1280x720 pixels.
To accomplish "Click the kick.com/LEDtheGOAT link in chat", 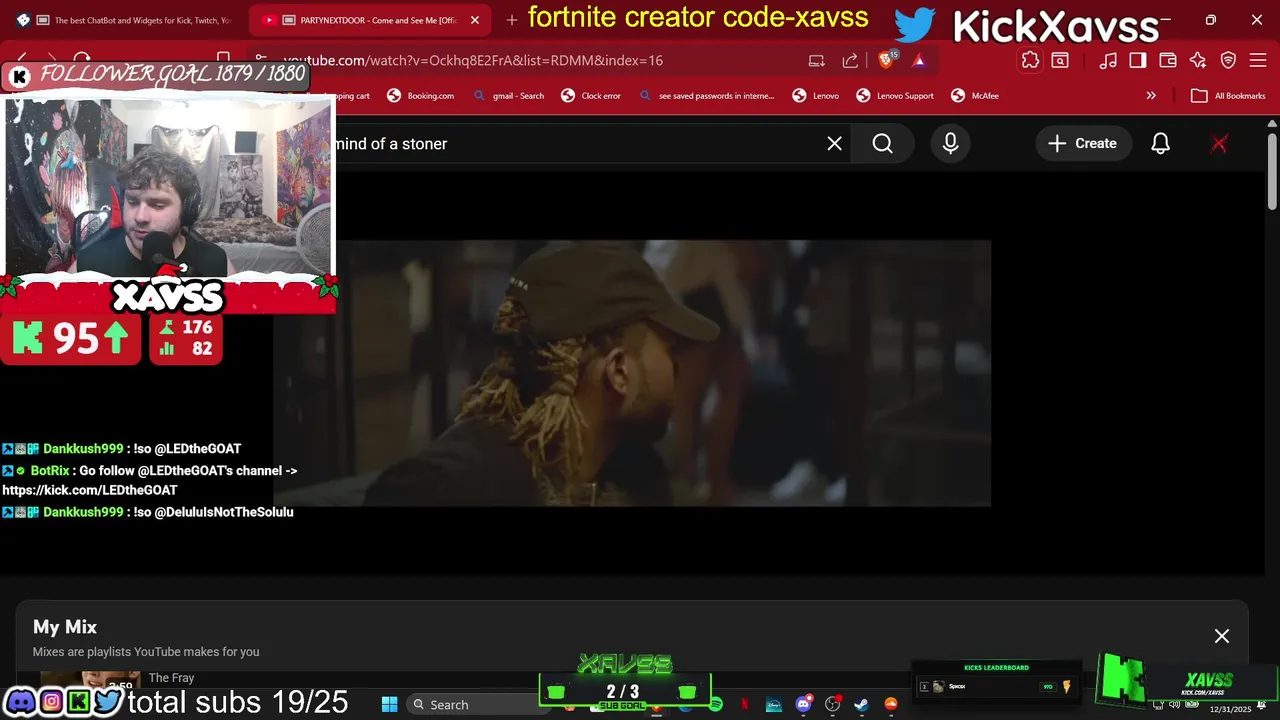I will (x=90, y=491).
